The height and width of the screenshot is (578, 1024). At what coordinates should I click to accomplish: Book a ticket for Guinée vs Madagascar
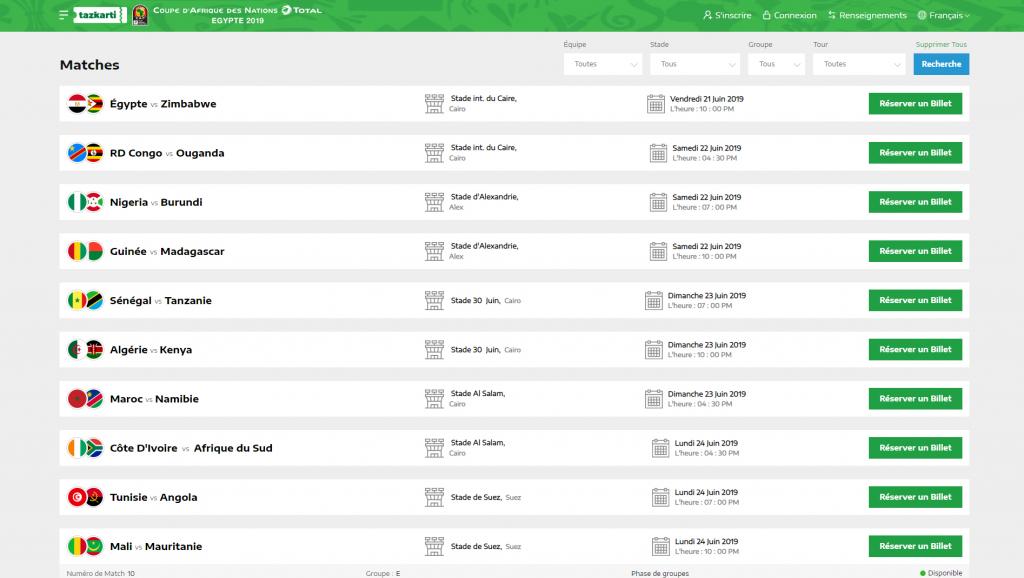click(915, 251)
